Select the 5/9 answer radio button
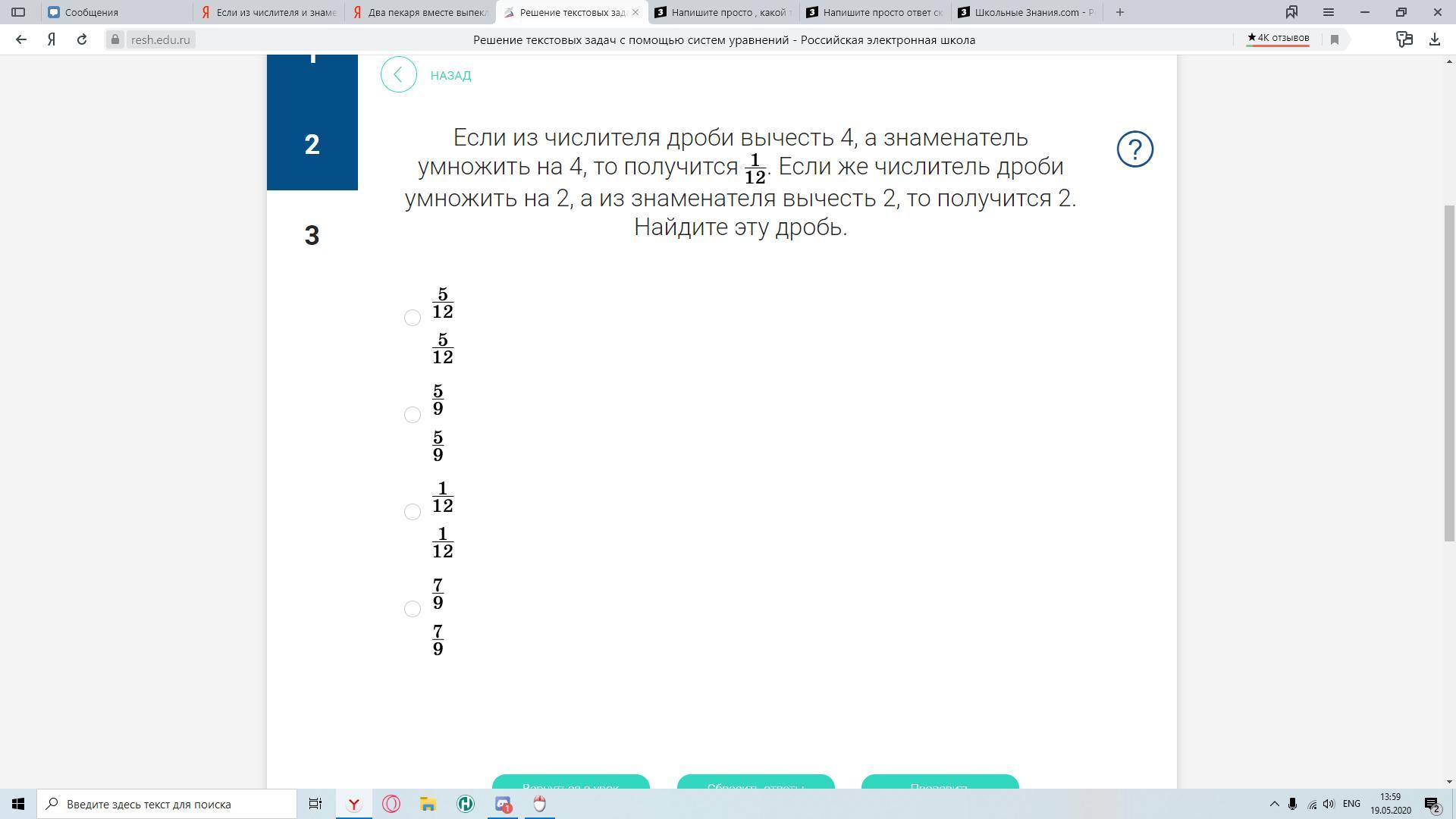This screenshot has width=1456, height=819. click(x=413, y=415)
